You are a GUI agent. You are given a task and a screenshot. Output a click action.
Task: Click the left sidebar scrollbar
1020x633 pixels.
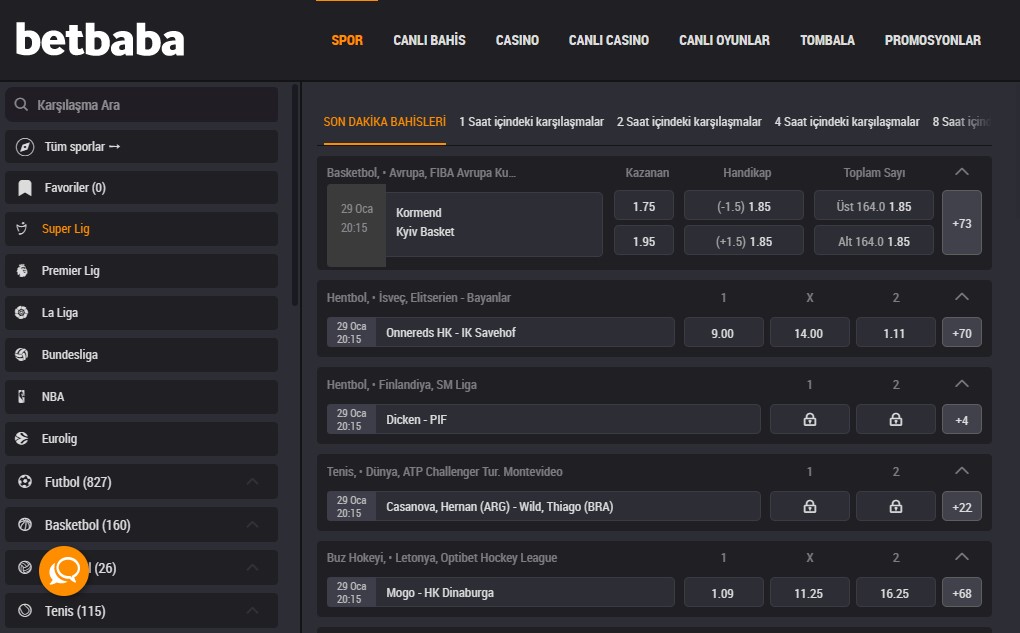point(295,195)
